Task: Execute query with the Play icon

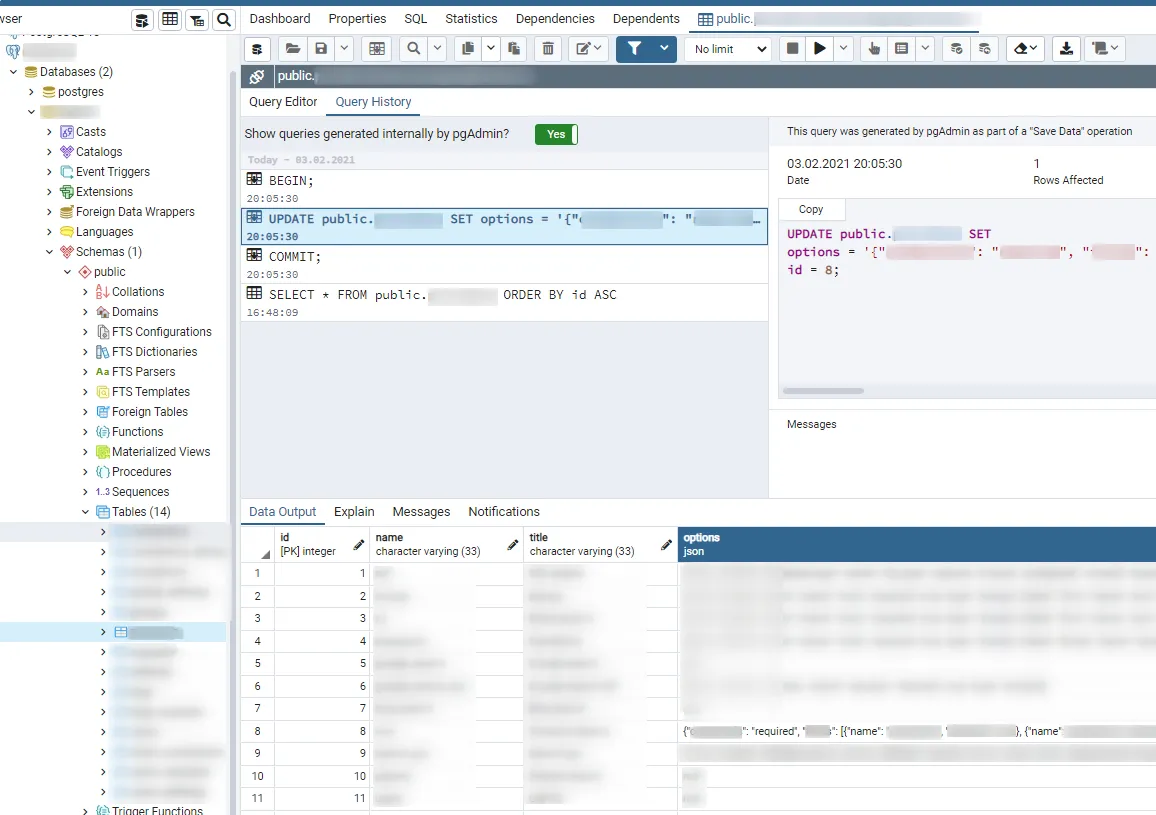Action: point(820,49)
